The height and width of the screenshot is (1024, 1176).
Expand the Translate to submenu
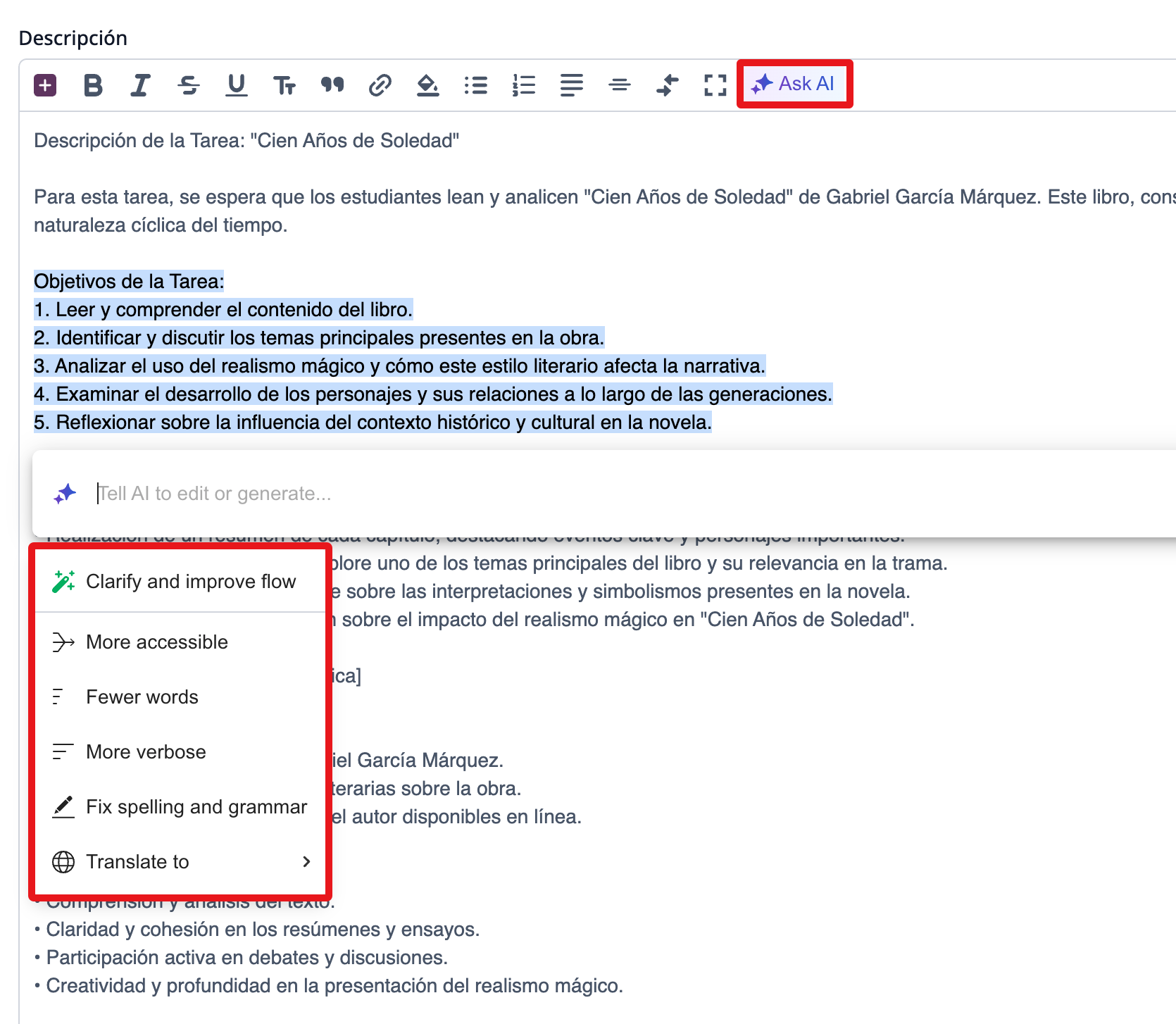tap(180, 862)
